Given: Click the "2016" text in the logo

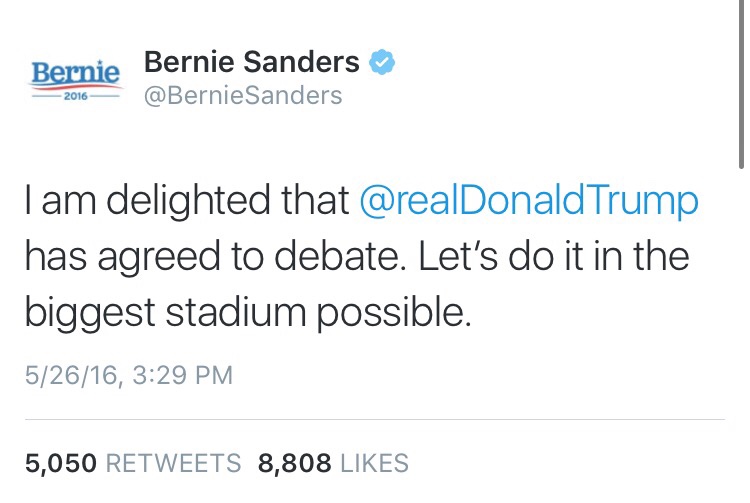Looking at the screenshot, I should (x=76, y=98).
